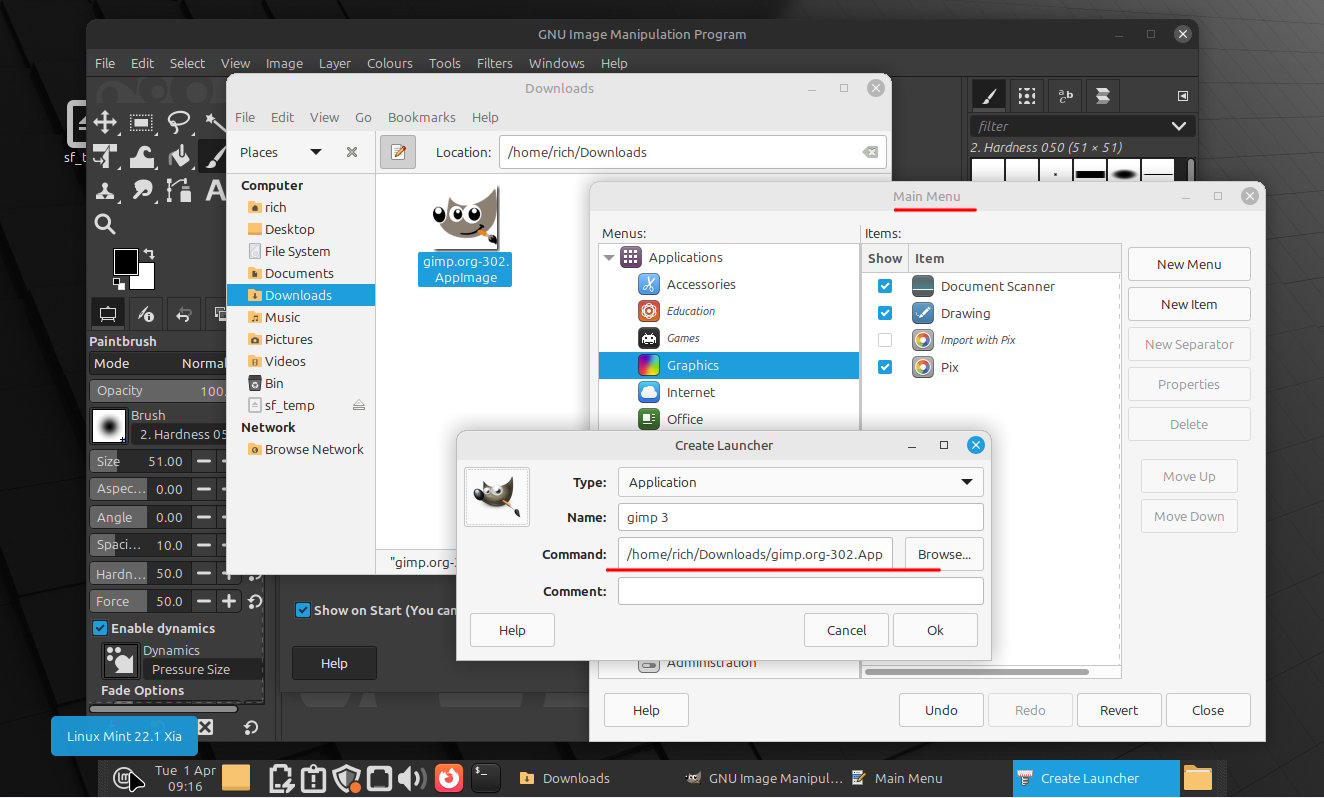Open the Linux Mint start menu
The height and width of the screenshot is (798, 1324).
tap(125, 778)
